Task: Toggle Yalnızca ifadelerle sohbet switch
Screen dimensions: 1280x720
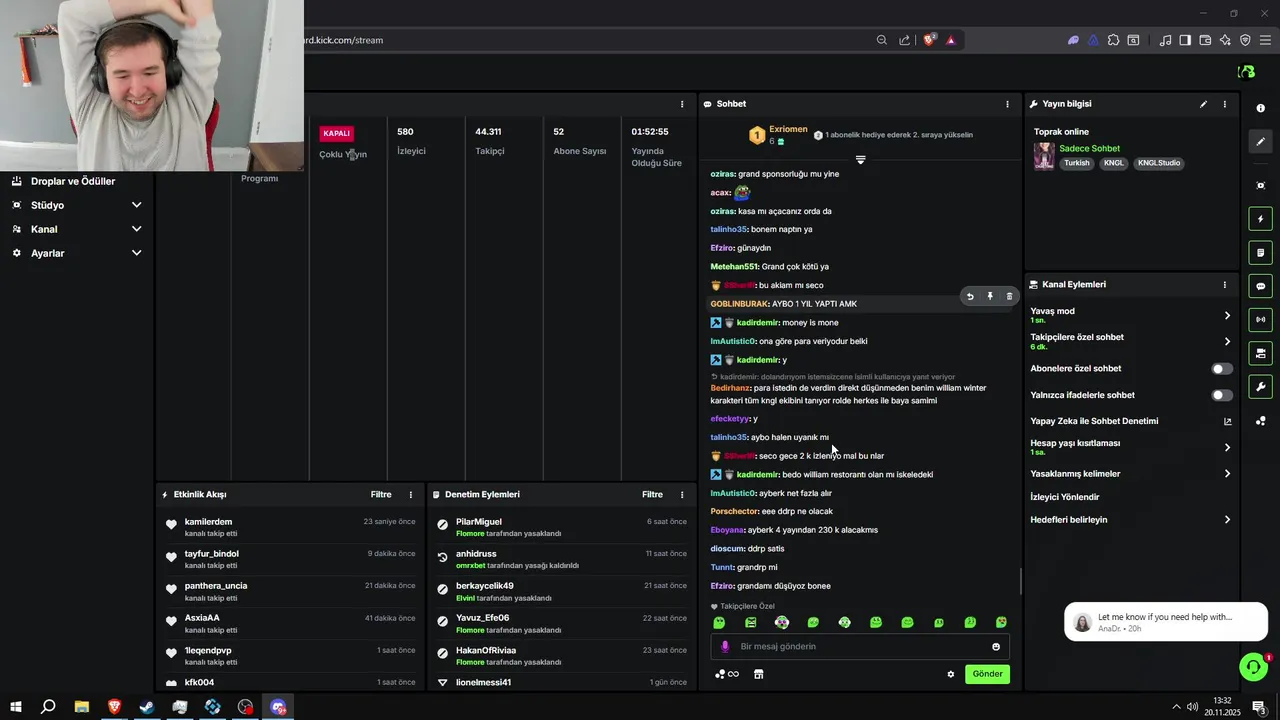Action: click(x=1222, y=395)
